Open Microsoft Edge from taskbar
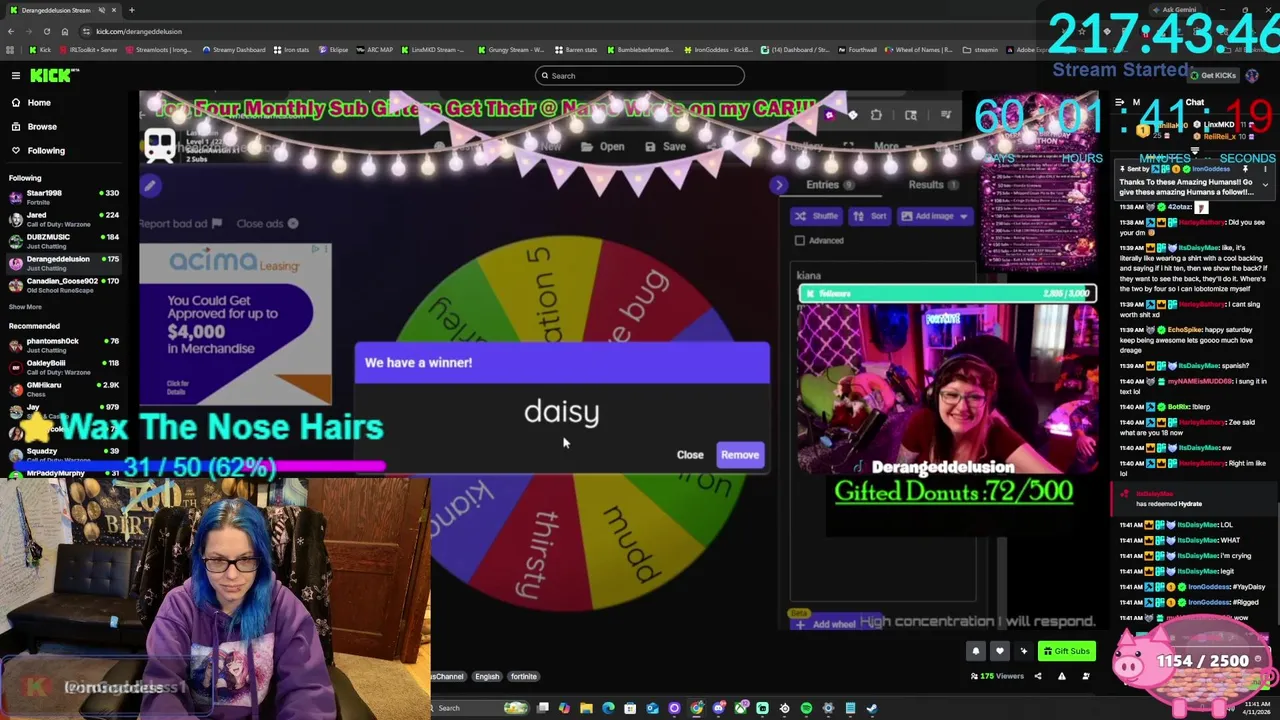This screenshot has width=1280, height=720. (608, 708)
